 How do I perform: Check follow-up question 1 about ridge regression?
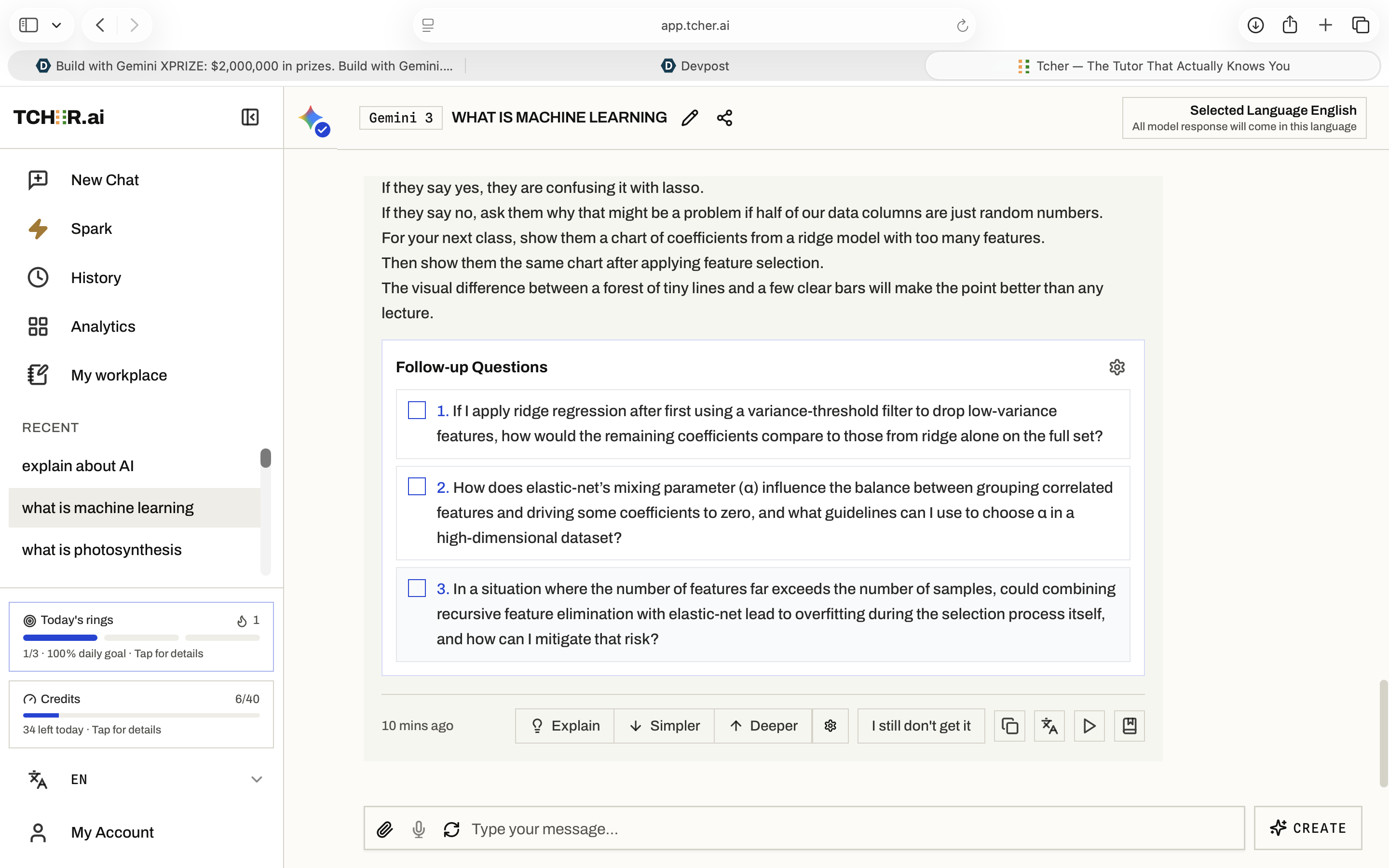417,410
